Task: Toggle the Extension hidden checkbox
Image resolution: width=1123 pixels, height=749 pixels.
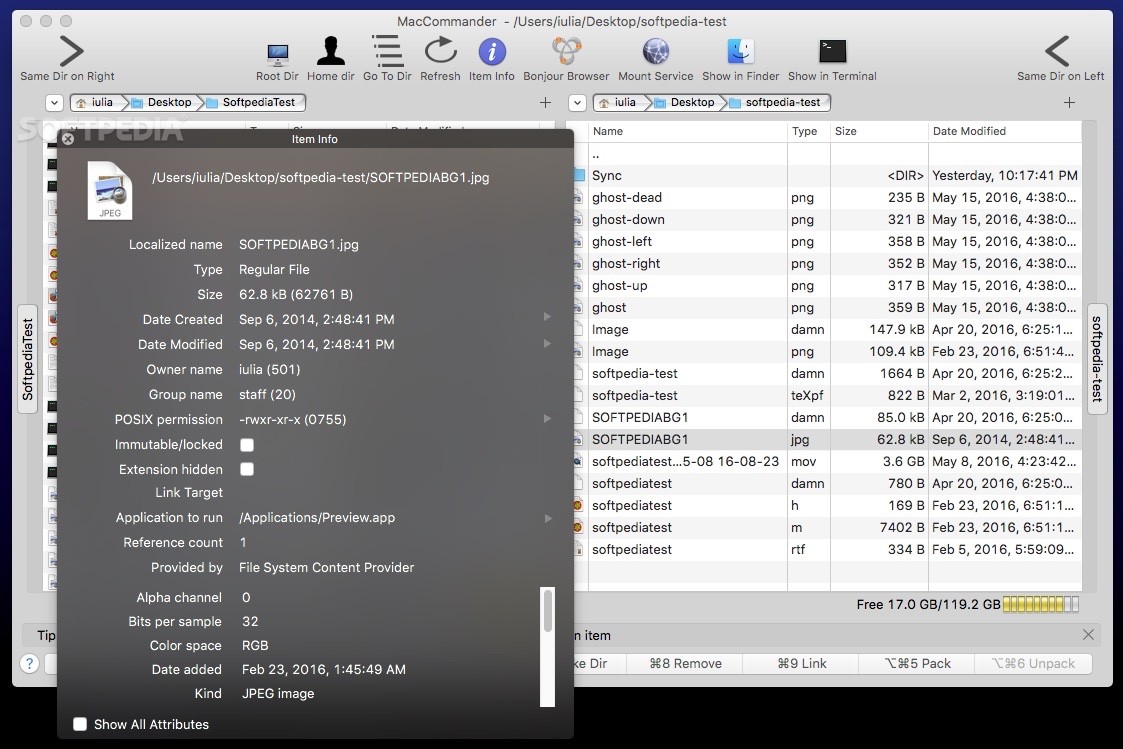Action: (247, 469)
